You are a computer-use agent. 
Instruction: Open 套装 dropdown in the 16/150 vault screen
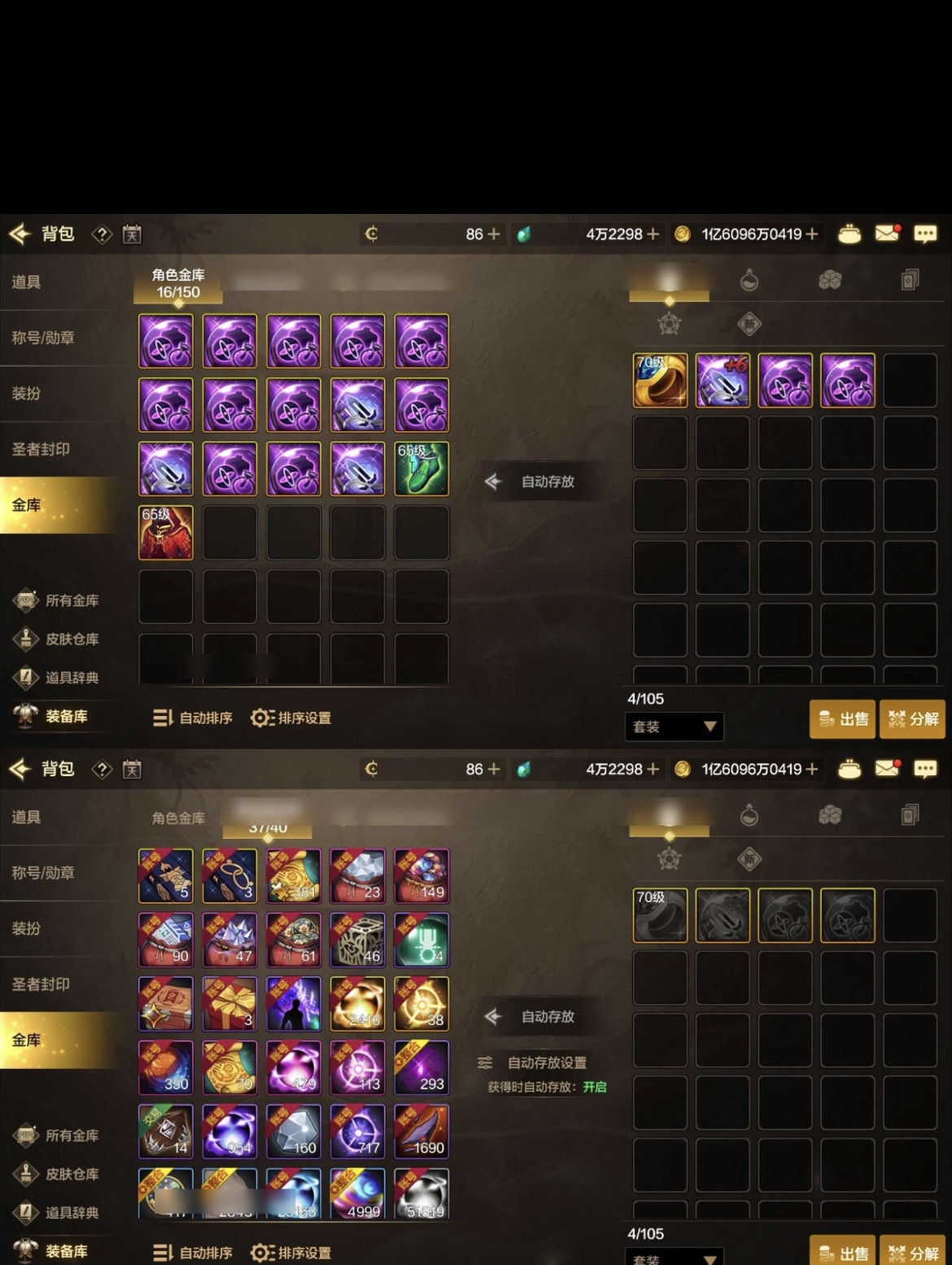point(674,726)
